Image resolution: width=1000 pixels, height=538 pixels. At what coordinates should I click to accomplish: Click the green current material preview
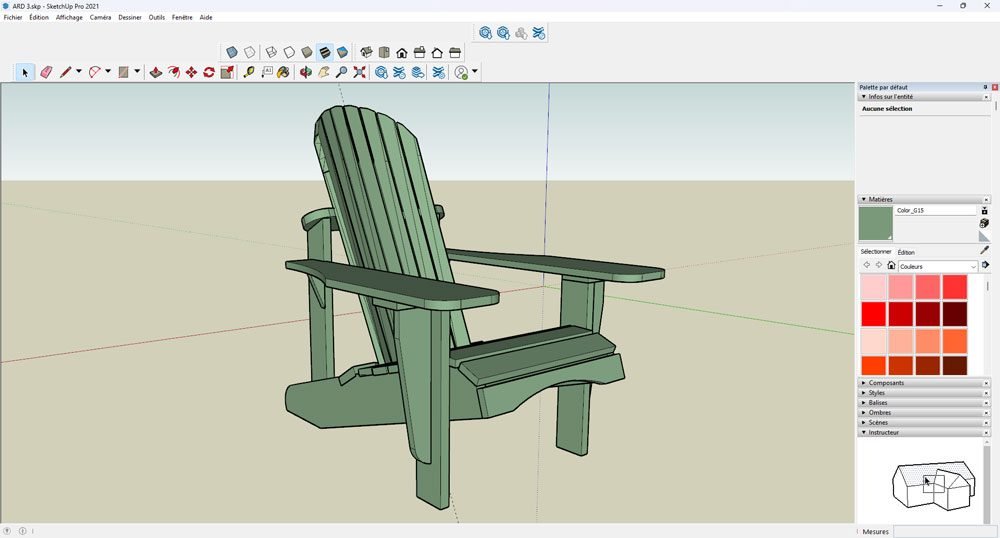[x=876, y=223]
